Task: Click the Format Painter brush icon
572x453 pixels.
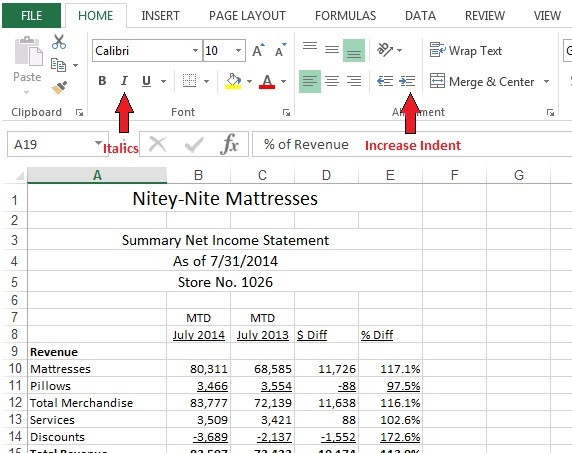Action: coord(59,88)
